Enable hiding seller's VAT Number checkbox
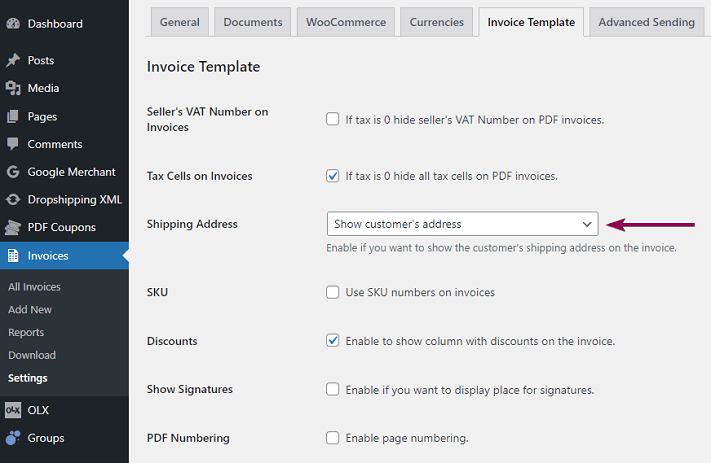The height and width of the screenshot is (463, 711). click(x=333, y=120)
